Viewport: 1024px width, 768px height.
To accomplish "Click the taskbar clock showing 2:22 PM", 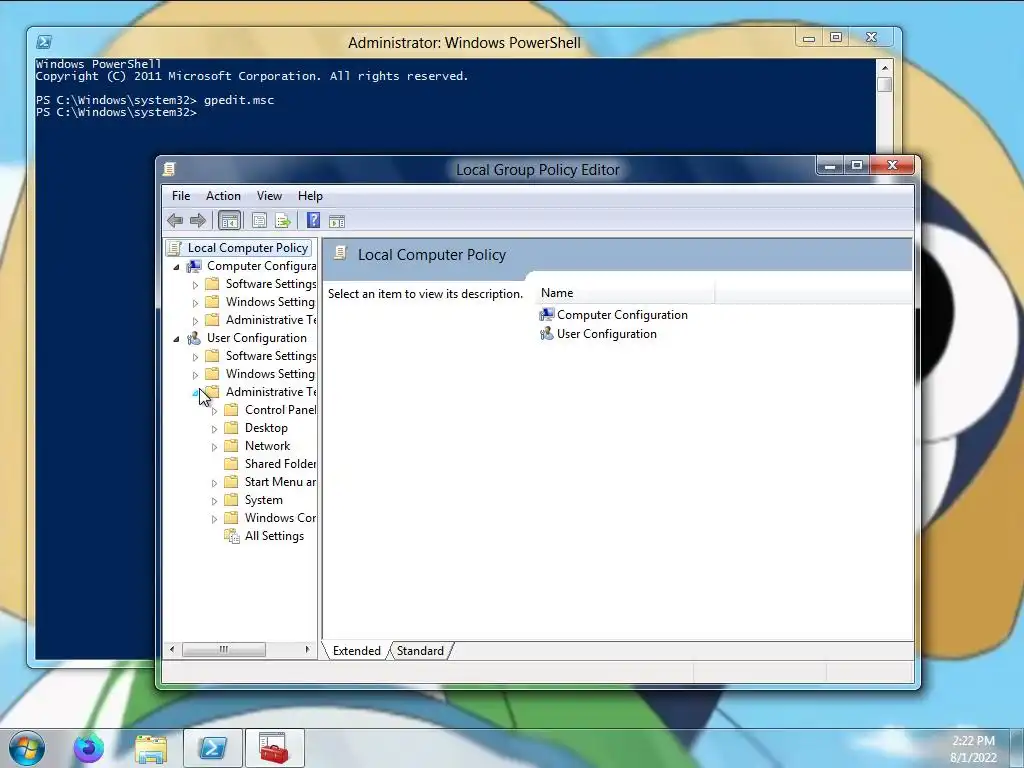I will (973, 741).
